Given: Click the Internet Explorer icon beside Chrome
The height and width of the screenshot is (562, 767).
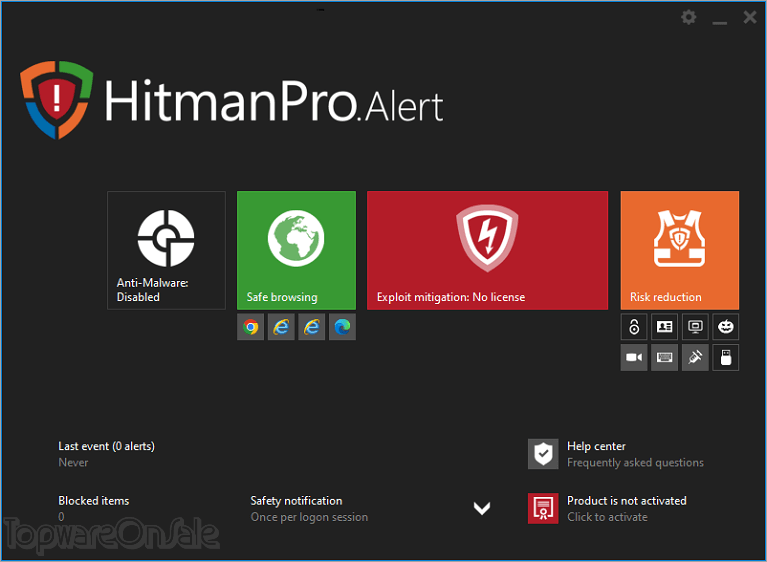Looking at the screenshot, I should pyautogui.click(x=281, y=327).
